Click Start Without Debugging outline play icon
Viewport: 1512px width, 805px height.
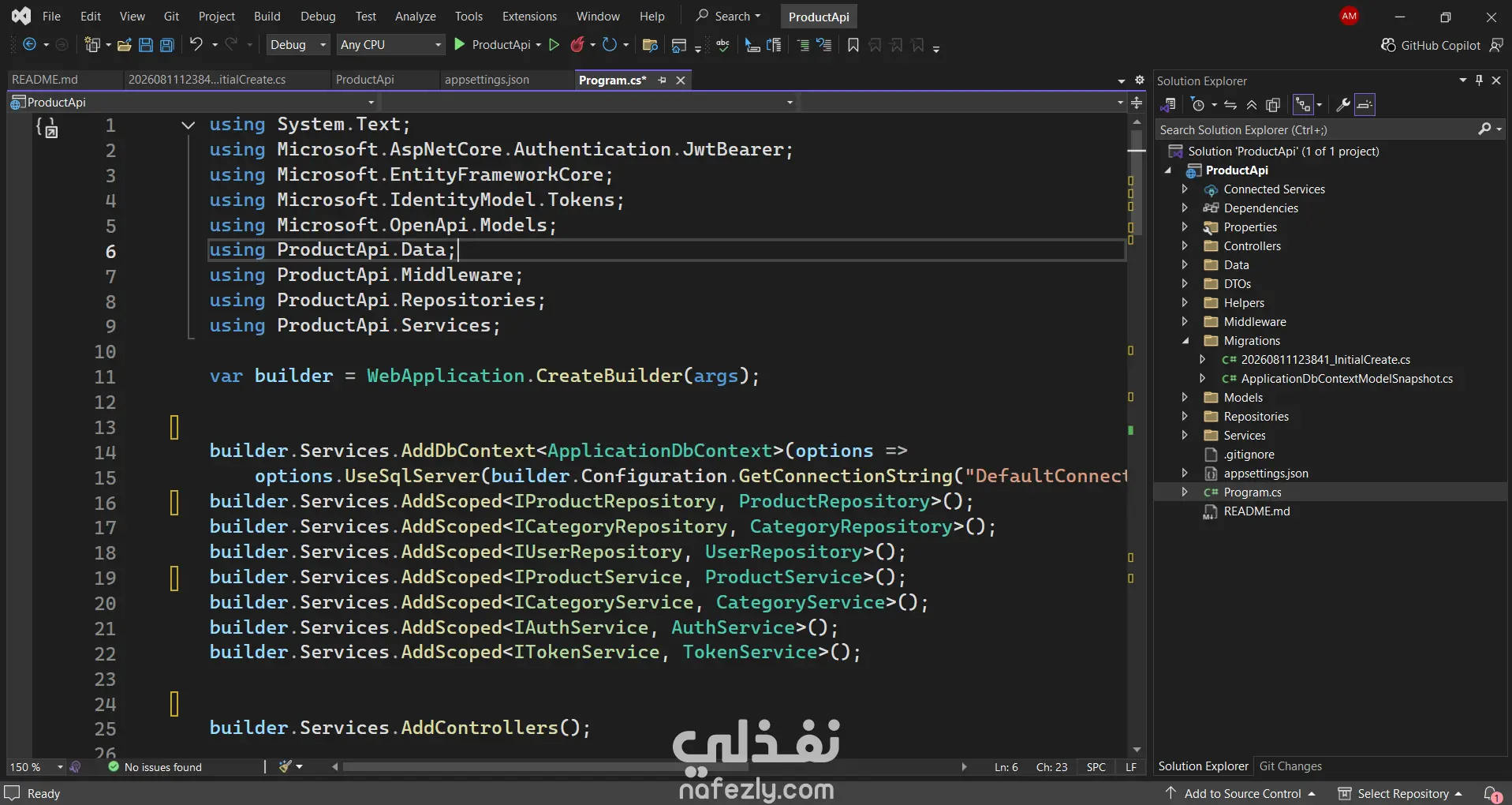(554, 45)
